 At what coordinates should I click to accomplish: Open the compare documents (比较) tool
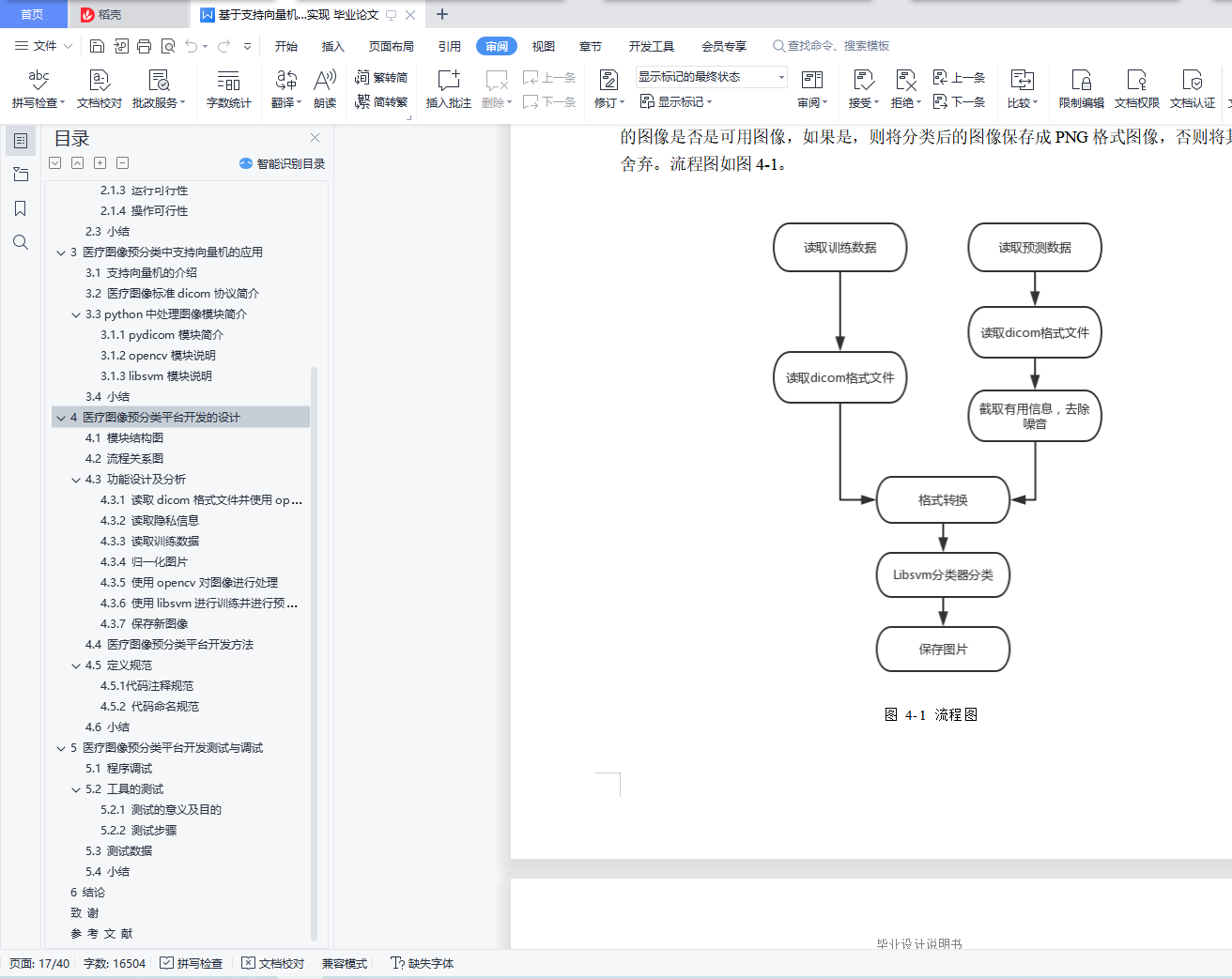(1023, 88)
